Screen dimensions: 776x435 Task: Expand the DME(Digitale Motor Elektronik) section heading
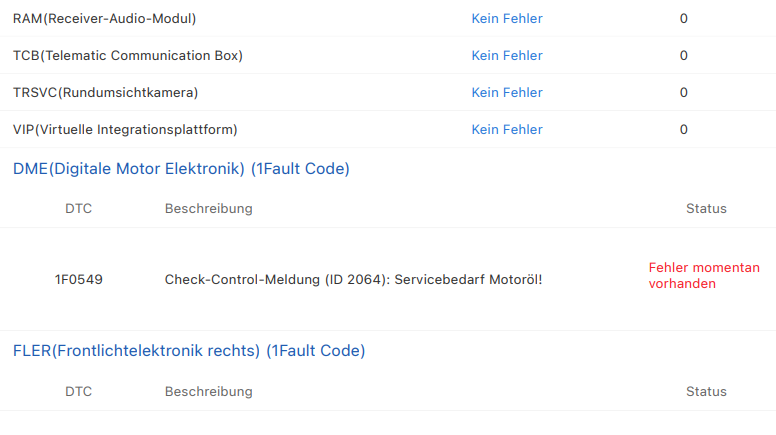(x=181, y=169)
